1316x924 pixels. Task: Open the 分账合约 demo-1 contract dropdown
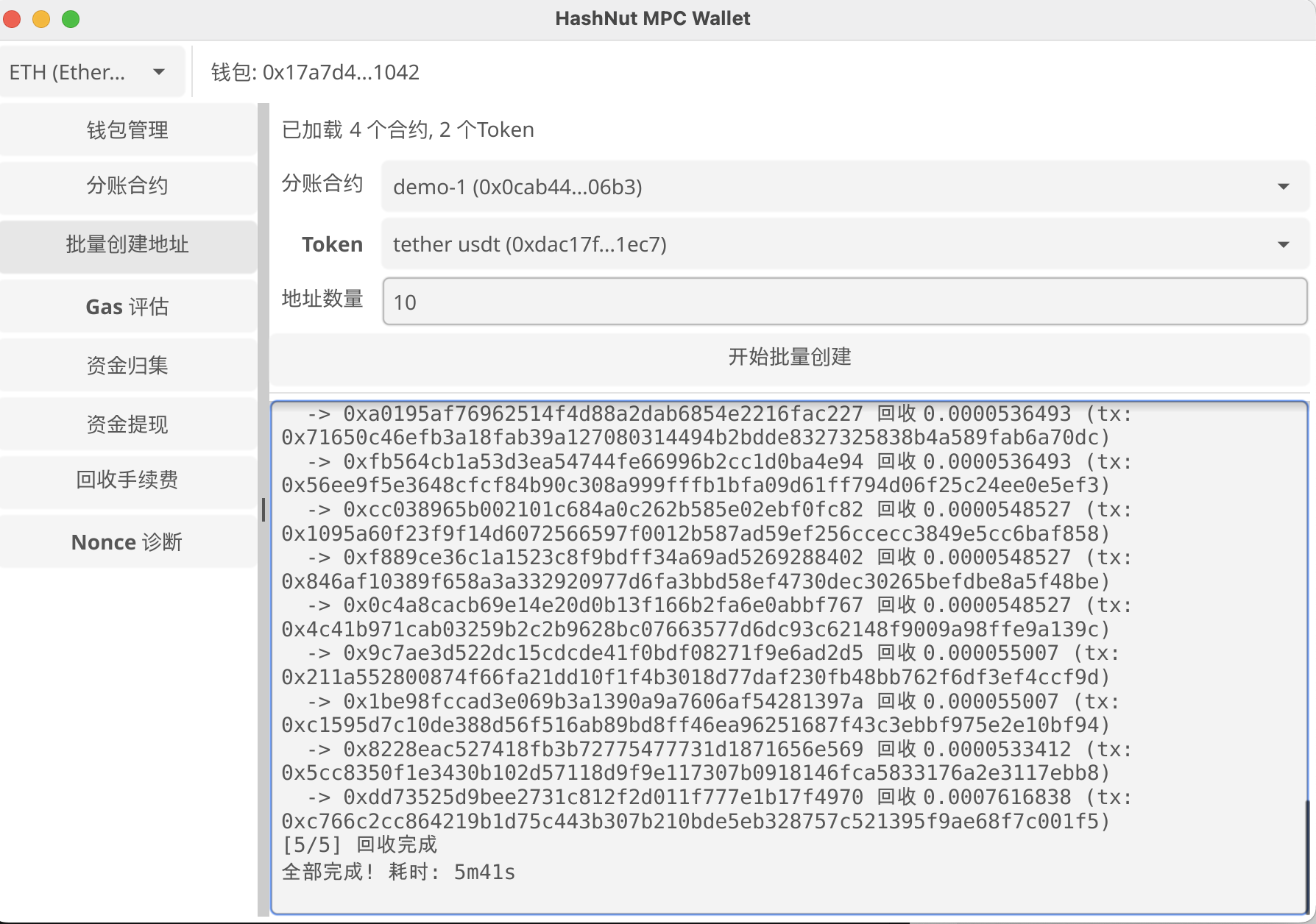click(844, 187)
